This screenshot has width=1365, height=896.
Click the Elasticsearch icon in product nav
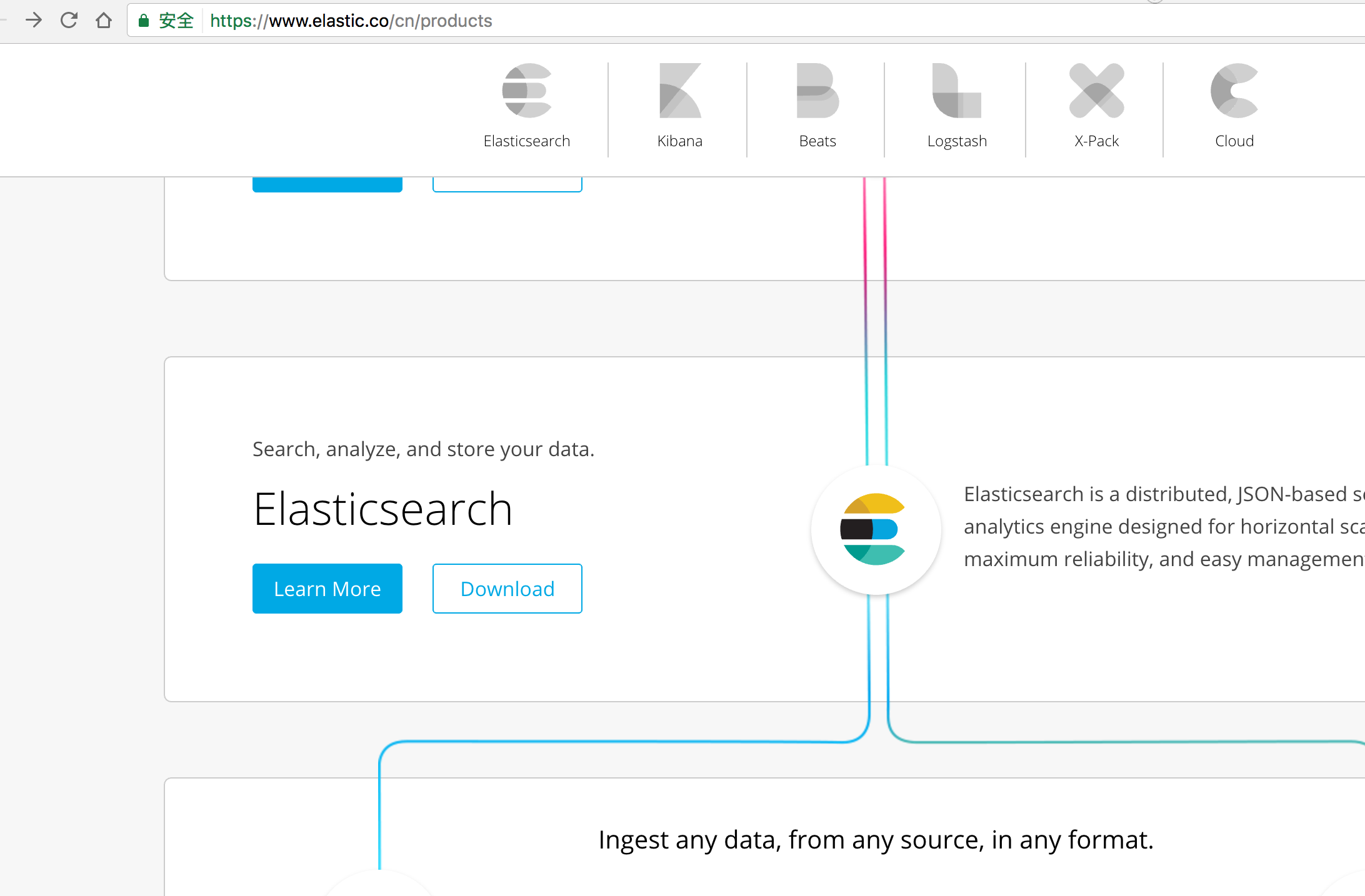pos(526,91)
